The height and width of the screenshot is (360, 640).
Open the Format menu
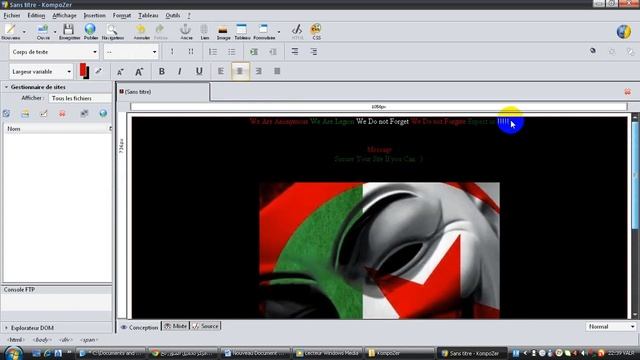(x=122, y=16)
